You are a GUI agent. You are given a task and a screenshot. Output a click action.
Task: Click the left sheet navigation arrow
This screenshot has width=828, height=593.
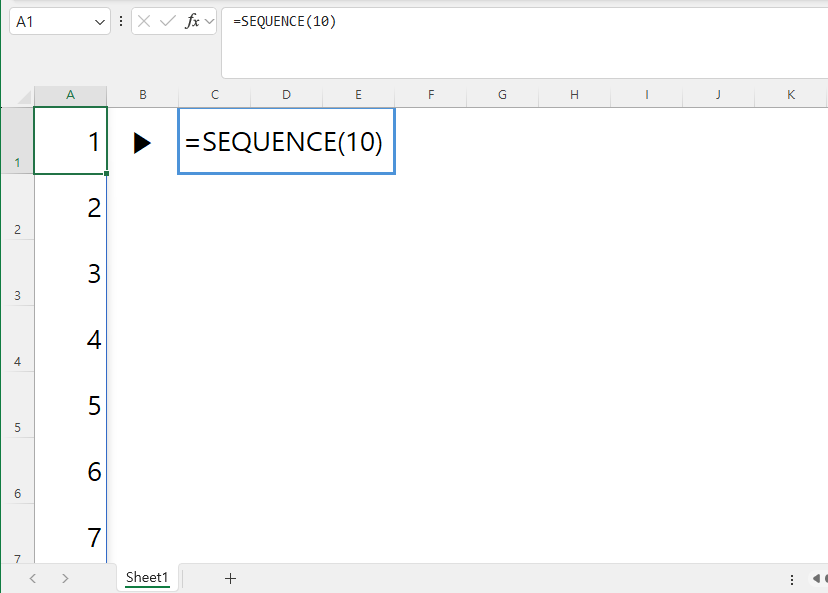pyautogui.click(x=32, y=578)
